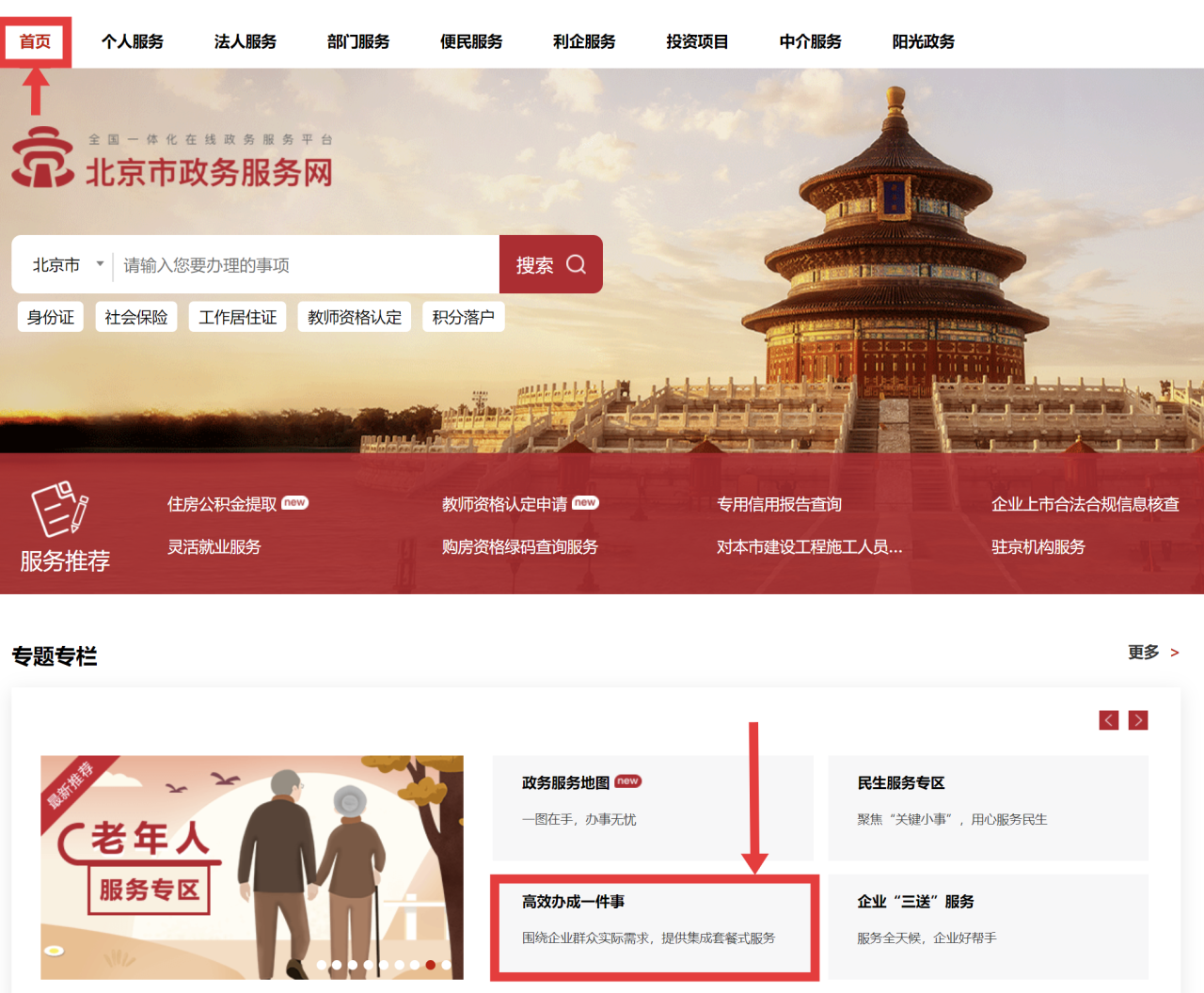Viewport: 1204px width, 993px height.
Task: Open the 住房公积金提取 service link
Action: coord(222,504)
